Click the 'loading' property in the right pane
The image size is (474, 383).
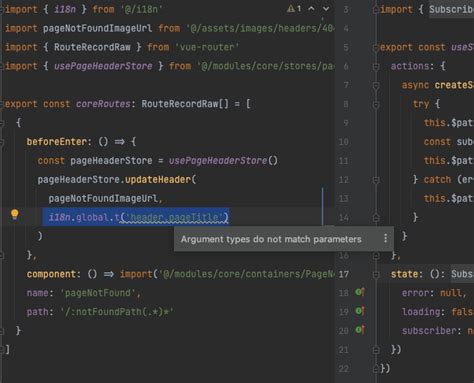pos(421,312)
